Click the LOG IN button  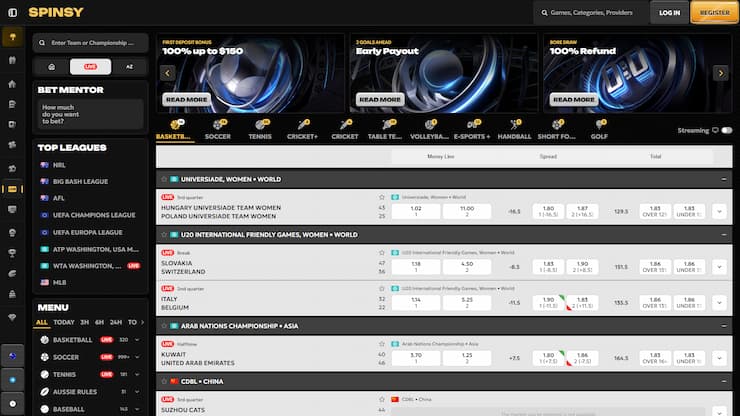[x=670, y=13]
